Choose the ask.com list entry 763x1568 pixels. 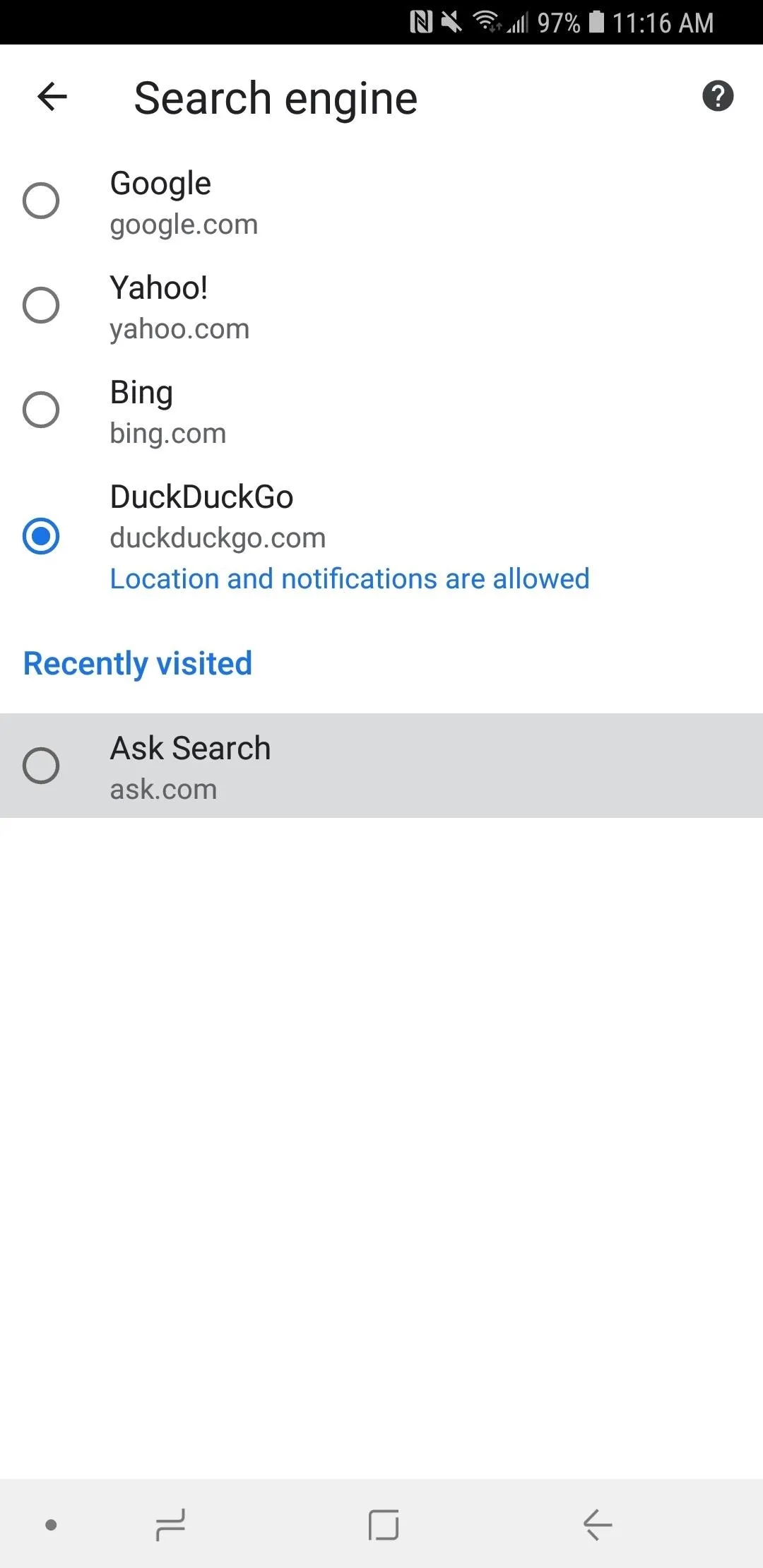coord(381,766)
